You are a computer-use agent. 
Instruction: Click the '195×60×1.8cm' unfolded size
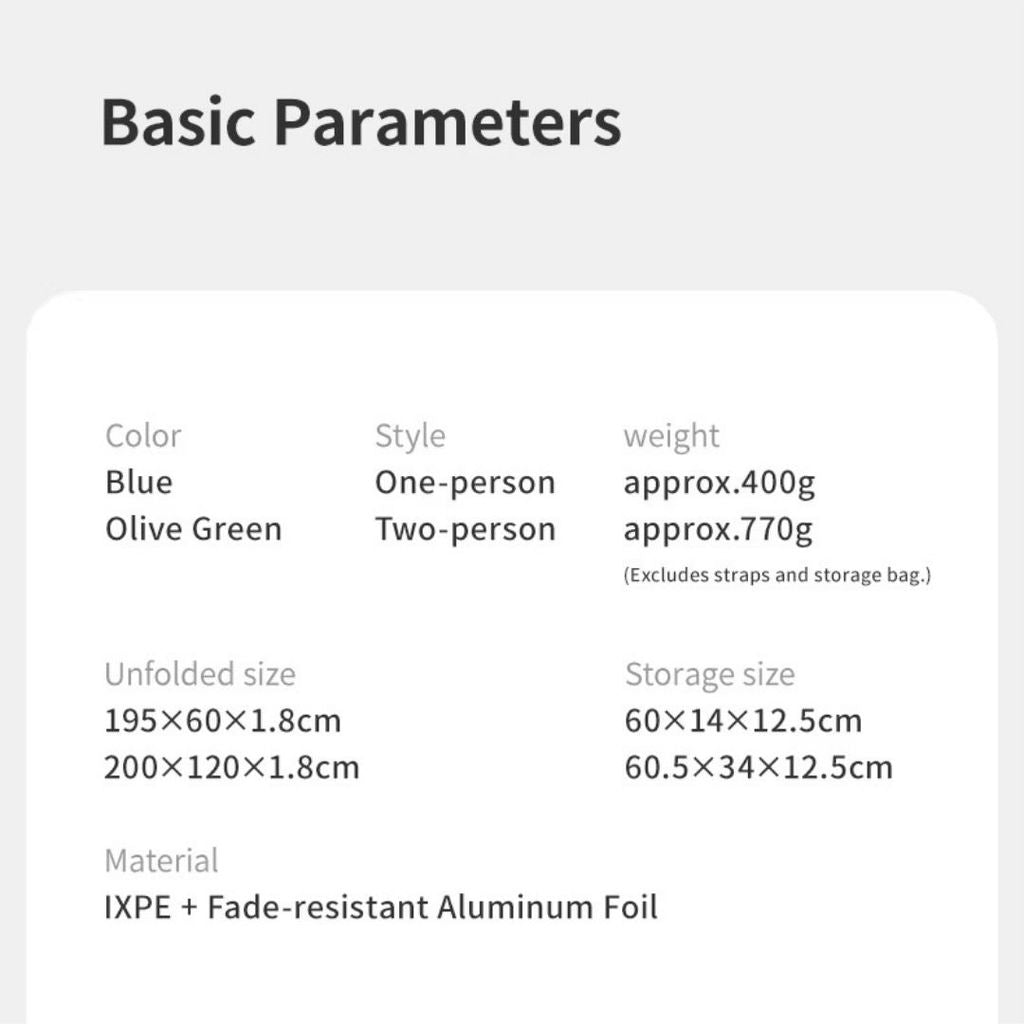(223, 720)
